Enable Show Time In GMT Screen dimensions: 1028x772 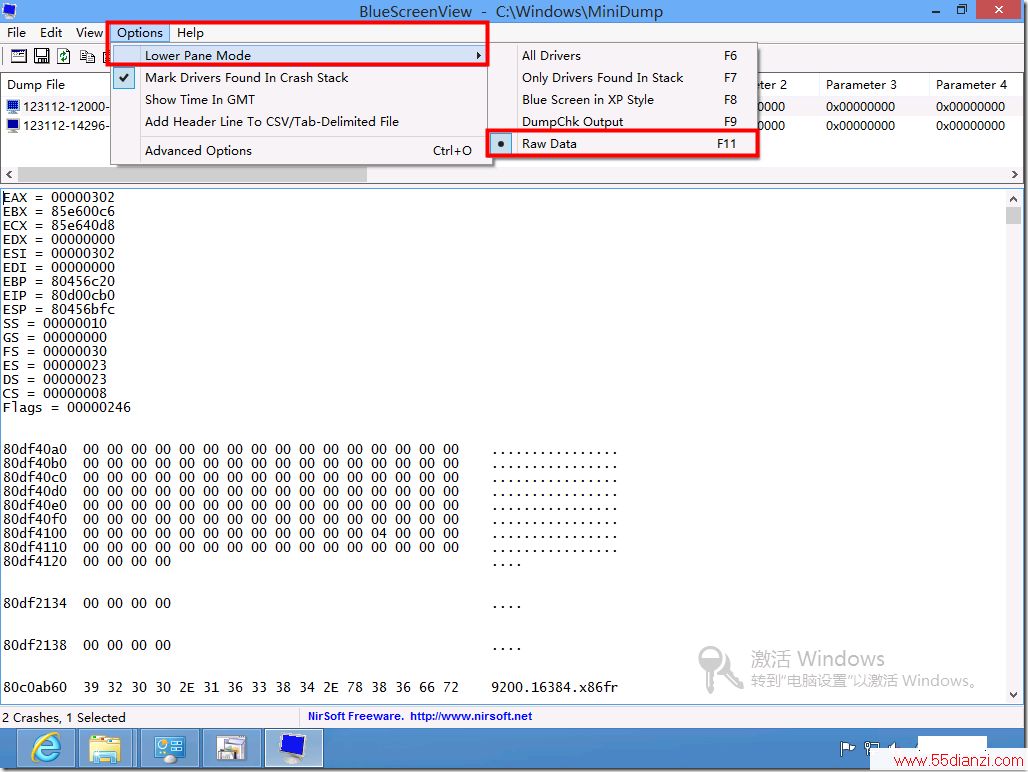(302, 100)
